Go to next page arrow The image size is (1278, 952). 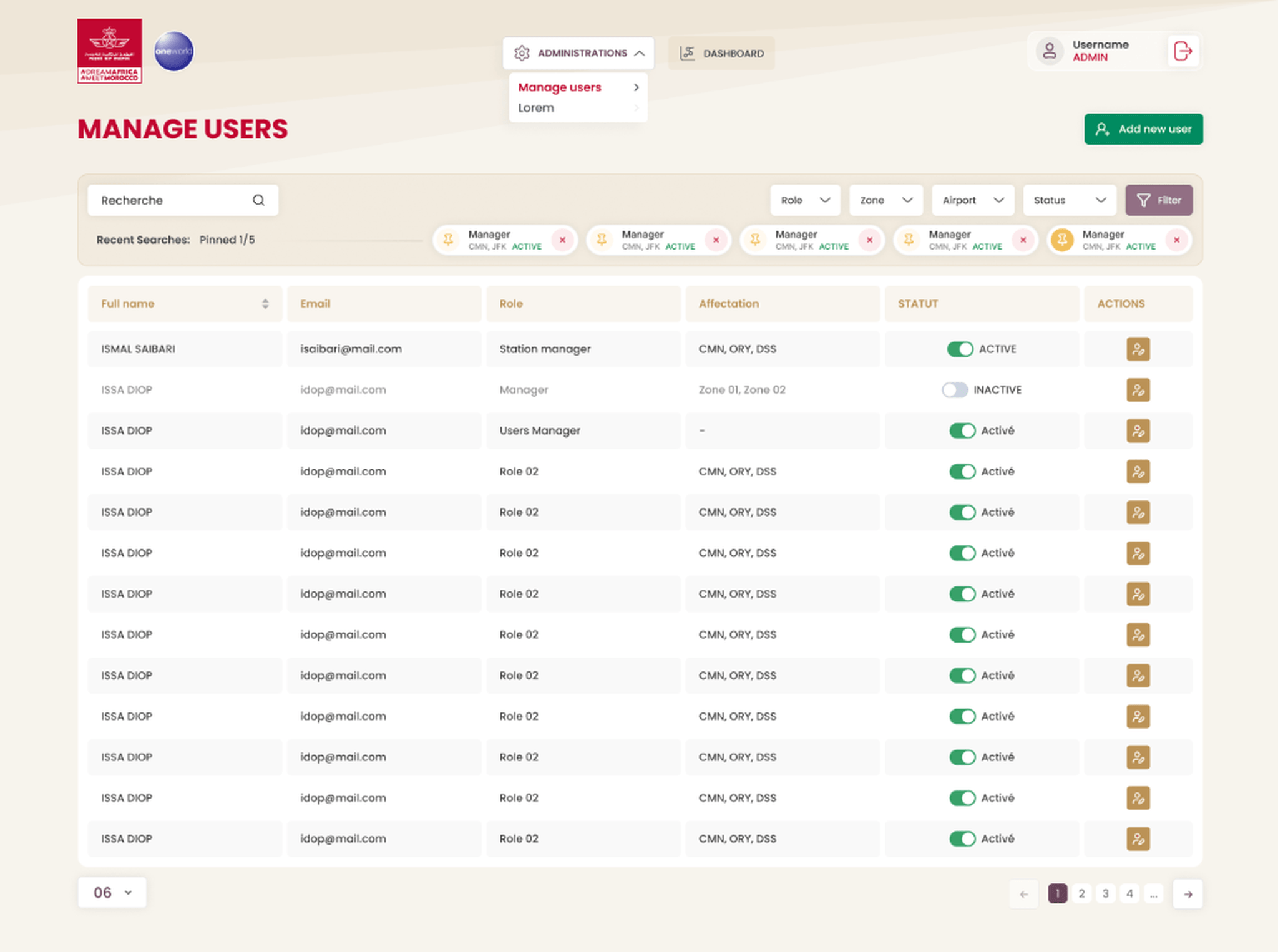click(x=1188, y=894)
